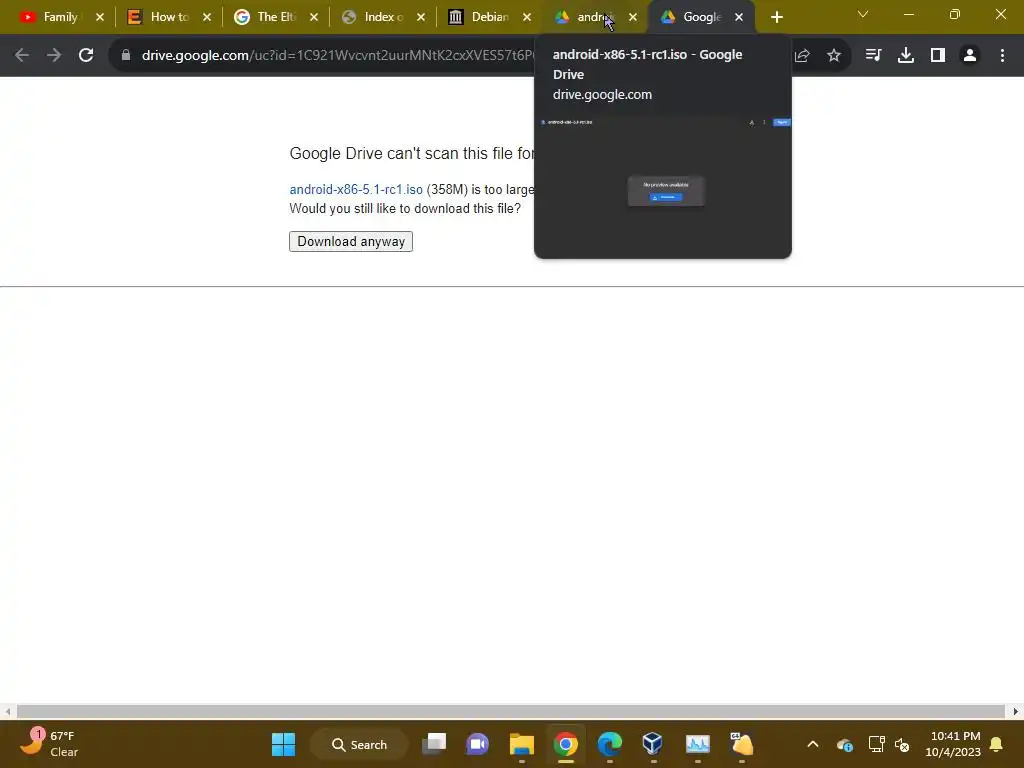The height and width of the screenshot is (768, 1024).
Task: Open resource monitor taskbar icon
Action: click(x=697, y=744)
